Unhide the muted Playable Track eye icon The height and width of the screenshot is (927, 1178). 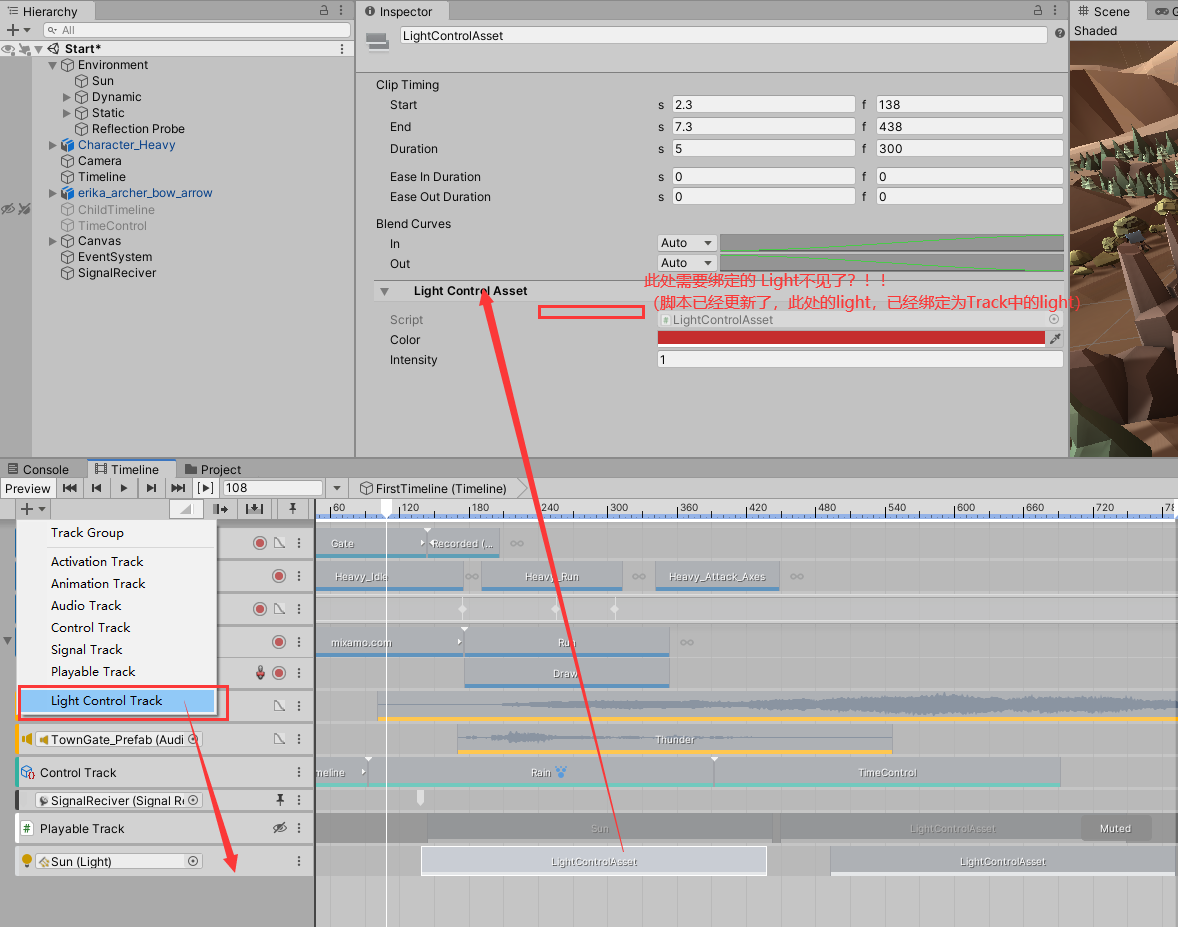point(281,828)
